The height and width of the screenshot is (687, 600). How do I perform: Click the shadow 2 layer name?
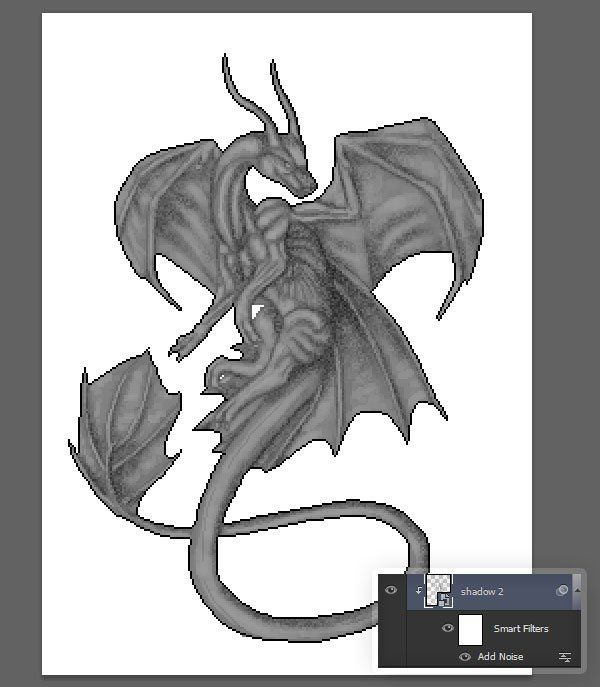482,591
